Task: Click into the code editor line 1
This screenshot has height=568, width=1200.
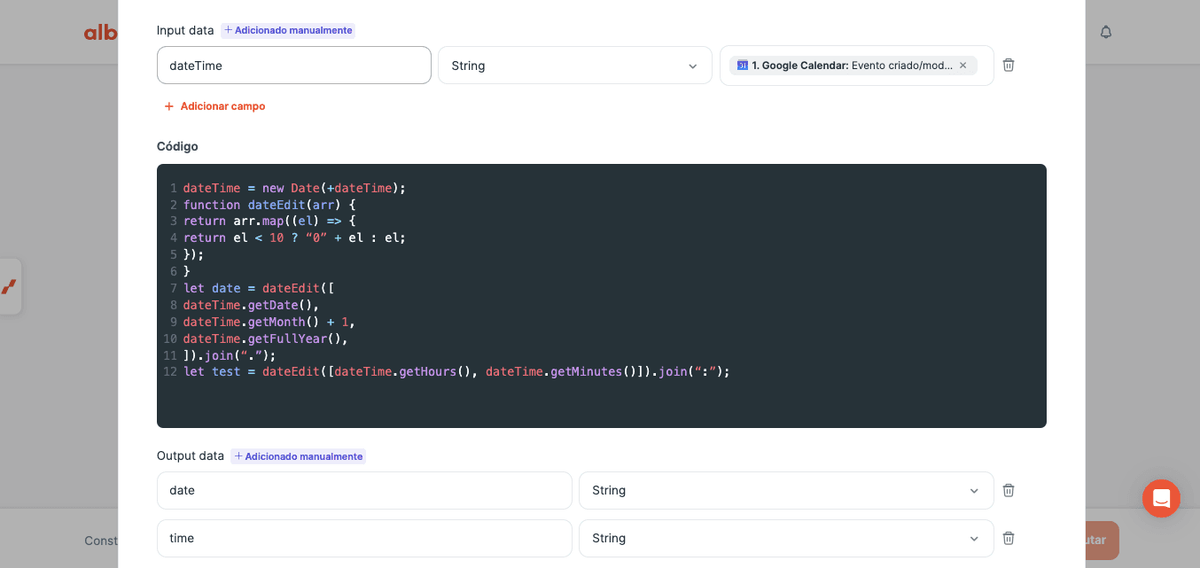Action: point(294,188)
